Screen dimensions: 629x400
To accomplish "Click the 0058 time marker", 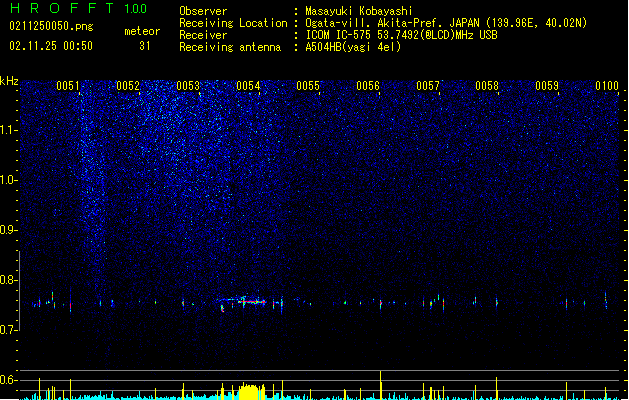I will coord(487,86).
